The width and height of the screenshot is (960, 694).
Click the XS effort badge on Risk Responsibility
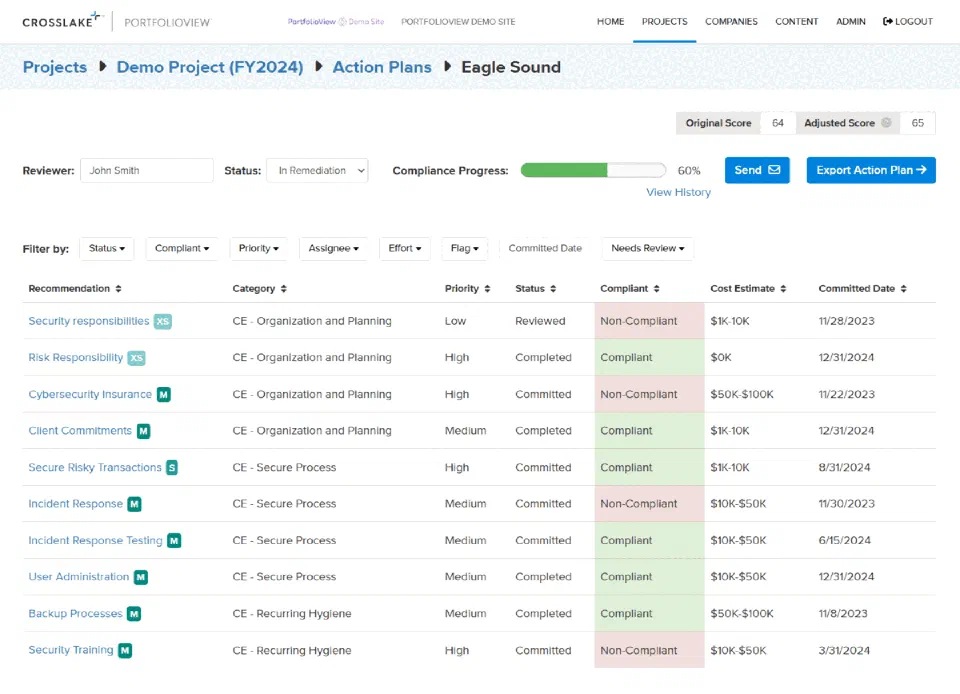click(137, 358)
